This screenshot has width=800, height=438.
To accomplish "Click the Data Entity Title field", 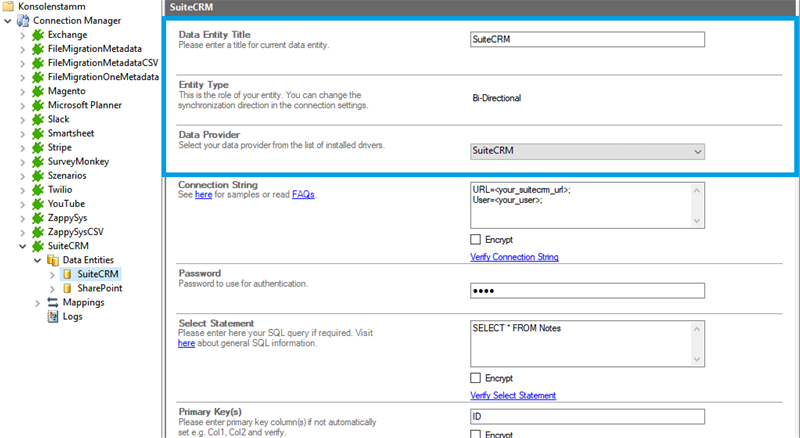I will (587, 40).
